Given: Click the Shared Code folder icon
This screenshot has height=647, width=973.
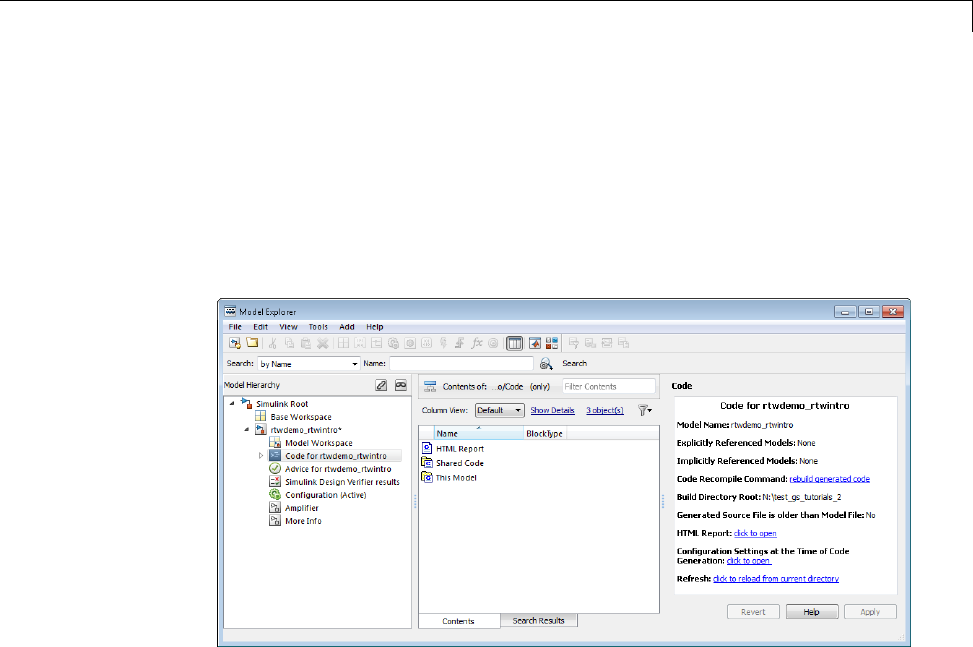Looking at the screenshot, I should point(427,463).
